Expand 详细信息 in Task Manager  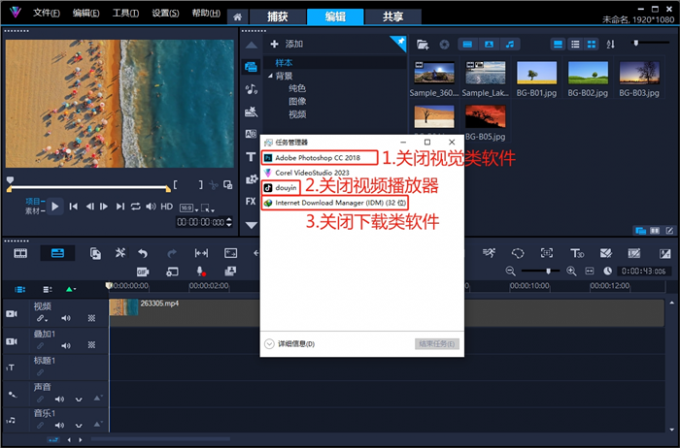coord(289,344)
